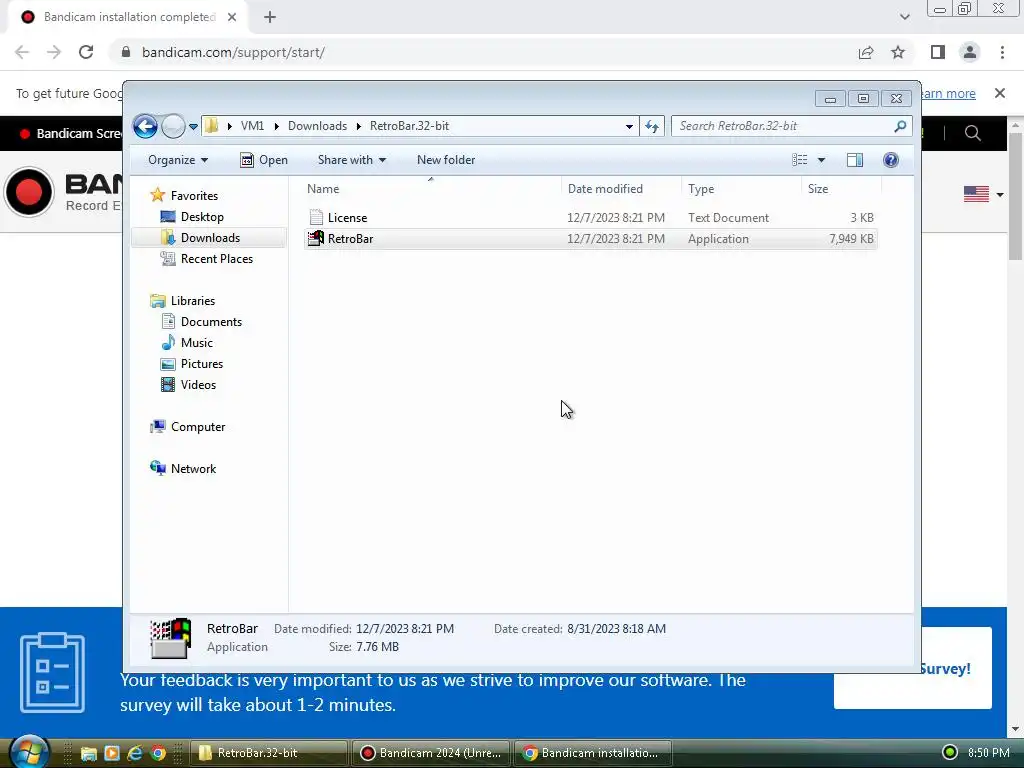Dismiss the Chrome notification bar

pyautogui.click(x=1000, y=93)
